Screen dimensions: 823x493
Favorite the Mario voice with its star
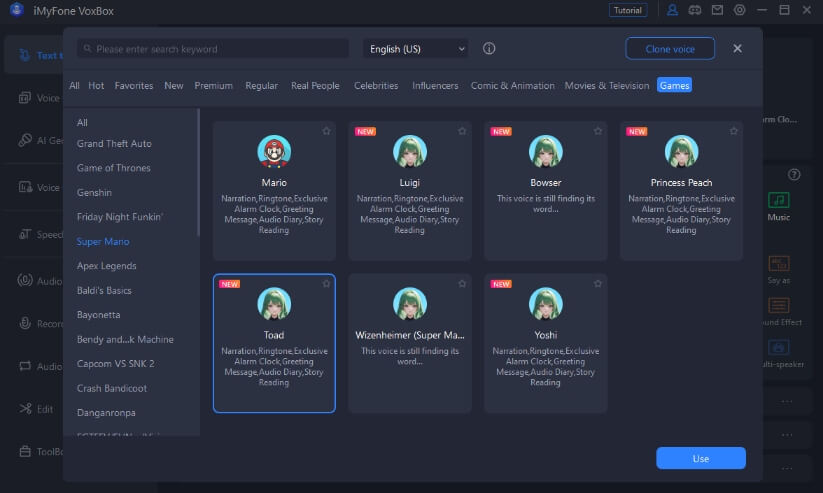tap(326, 131)
